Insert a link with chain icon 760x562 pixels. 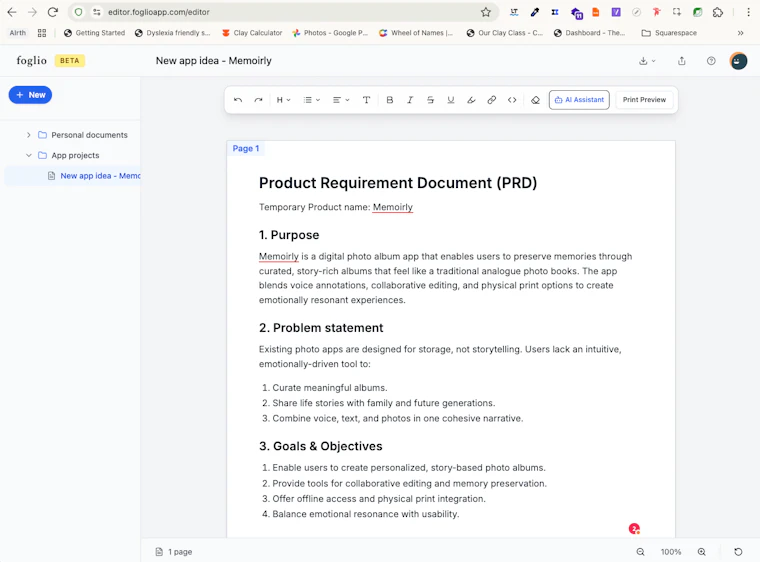coord(491,100)
